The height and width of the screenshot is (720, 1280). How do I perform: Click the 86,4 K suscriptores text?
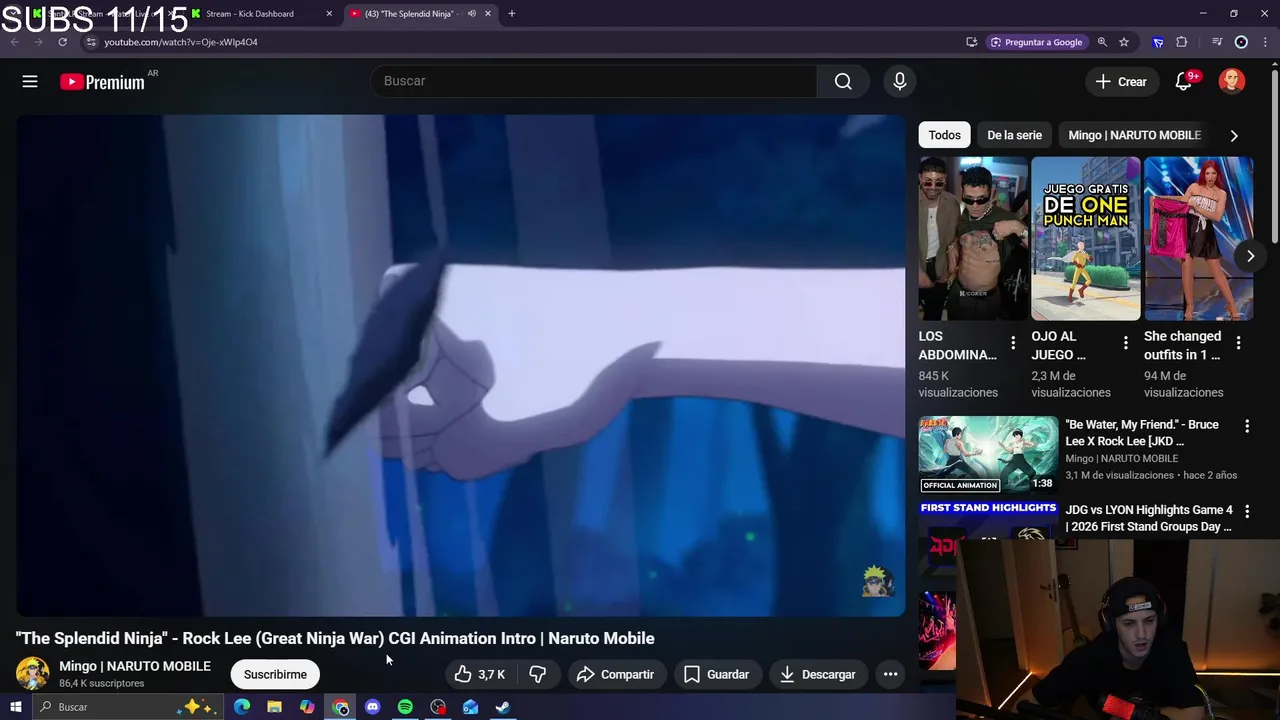[102, 684]
